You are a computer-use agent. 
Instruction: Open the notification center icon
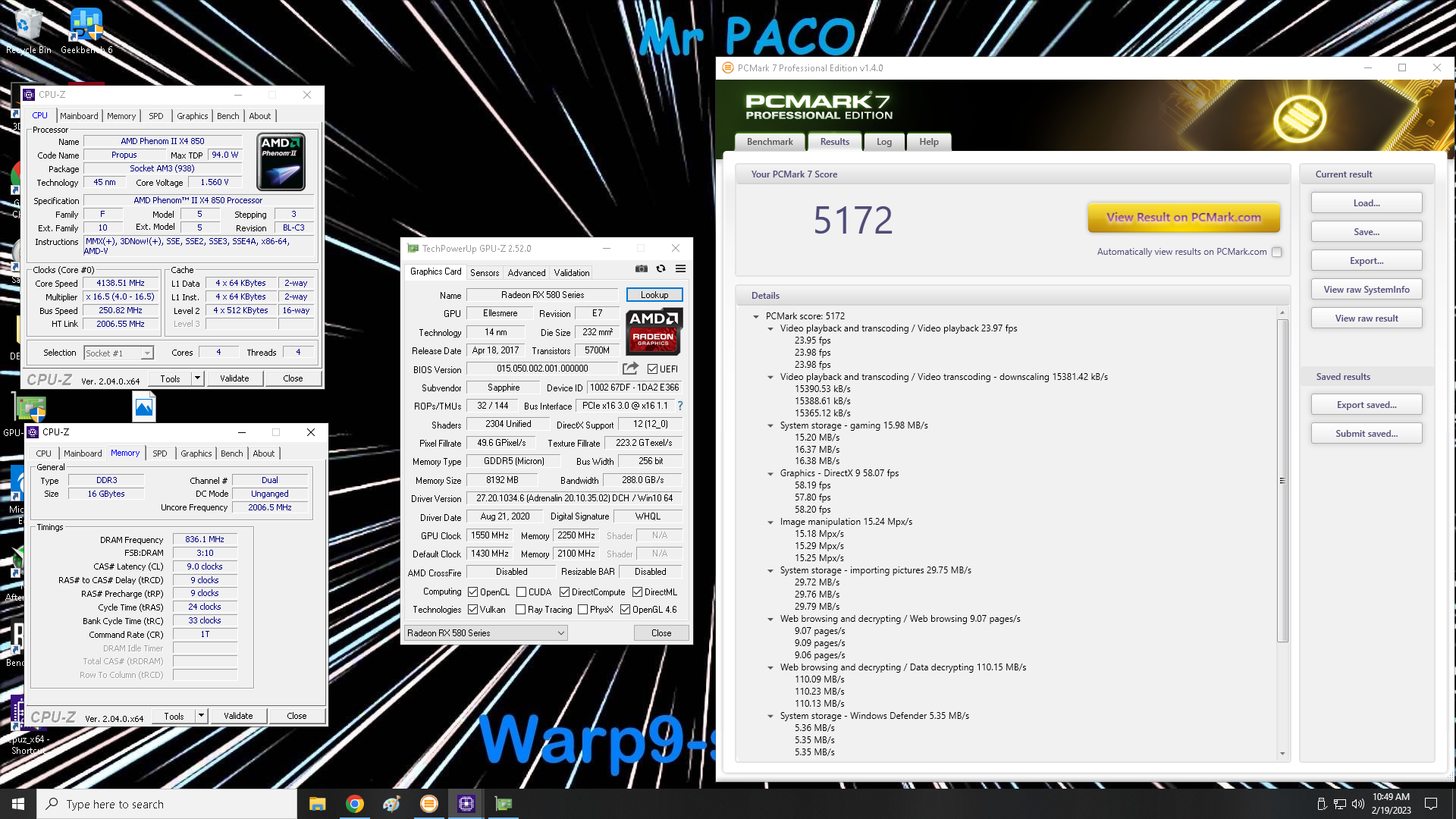click(1431, 804)
